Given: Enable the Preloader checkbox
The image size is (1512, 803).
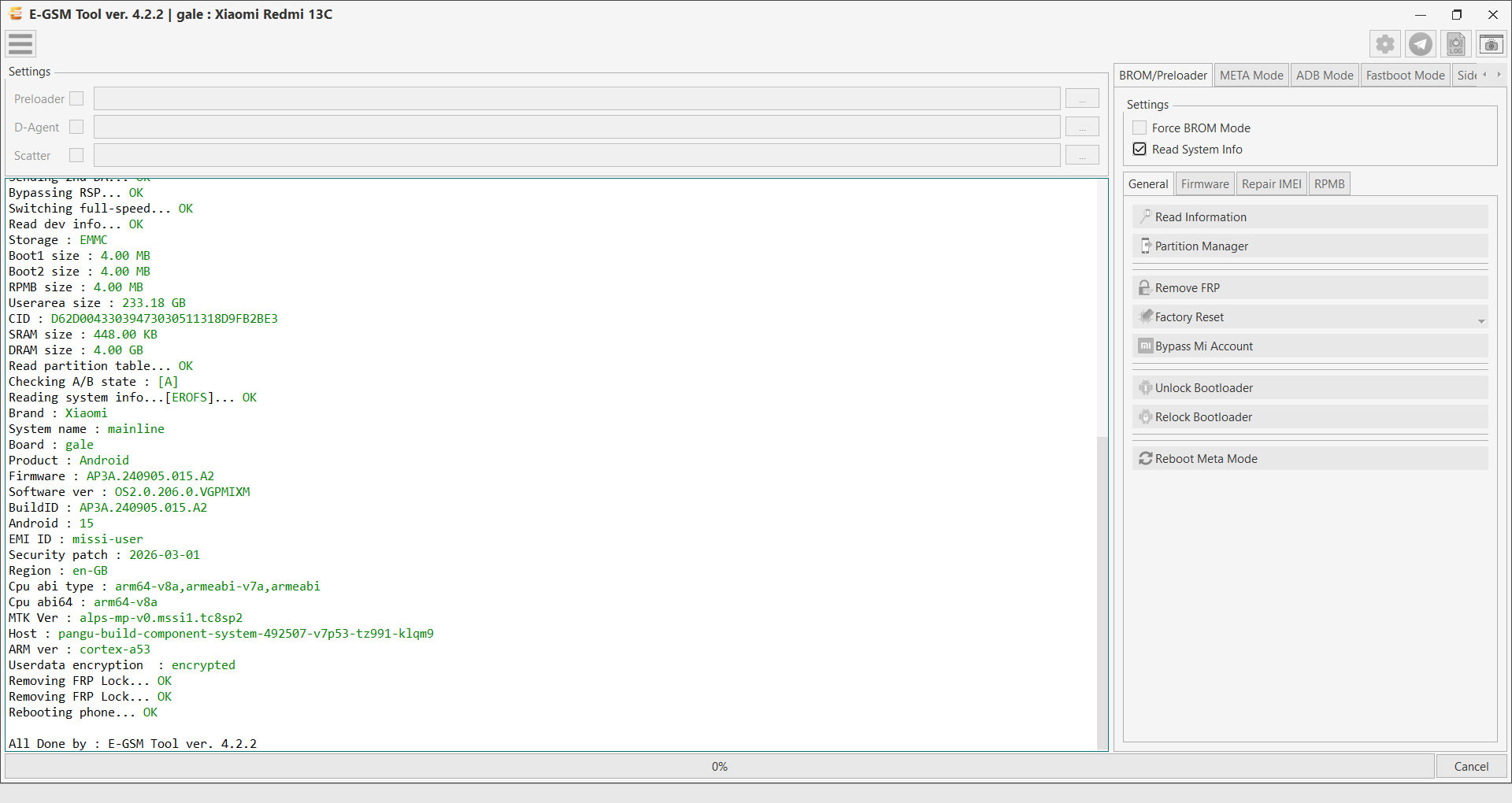Looking at the screenshot, I should pos(76,98).
